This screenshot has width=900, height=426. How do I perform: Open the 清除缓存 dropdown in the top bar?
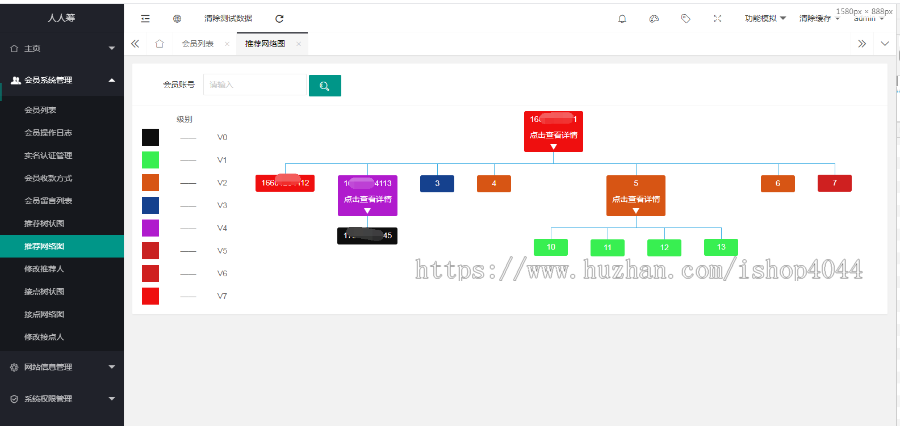(819, 18)
